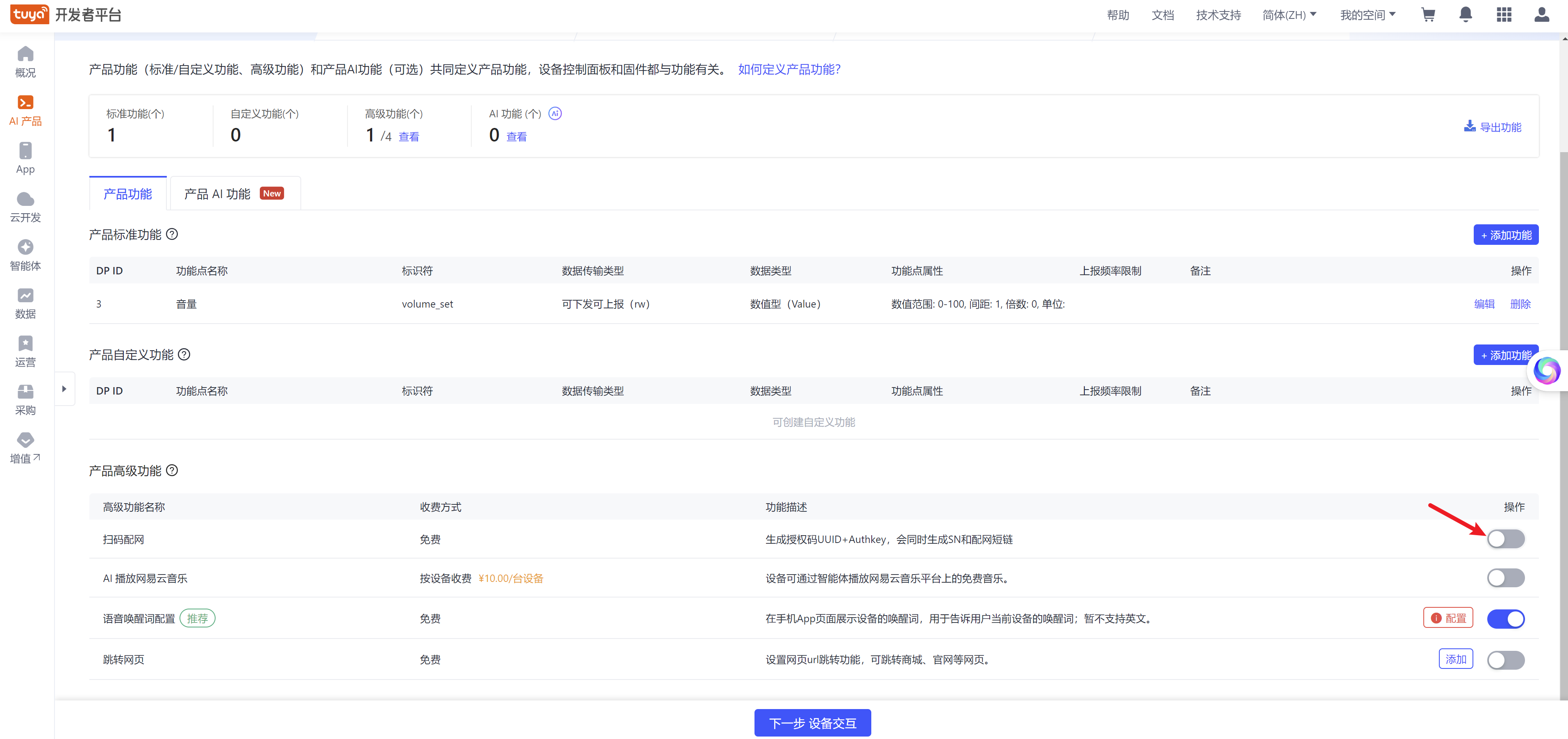1568x739 pixels.
Task: Open the 云开发 cloud sidebar icon
Action: (25, 207)
